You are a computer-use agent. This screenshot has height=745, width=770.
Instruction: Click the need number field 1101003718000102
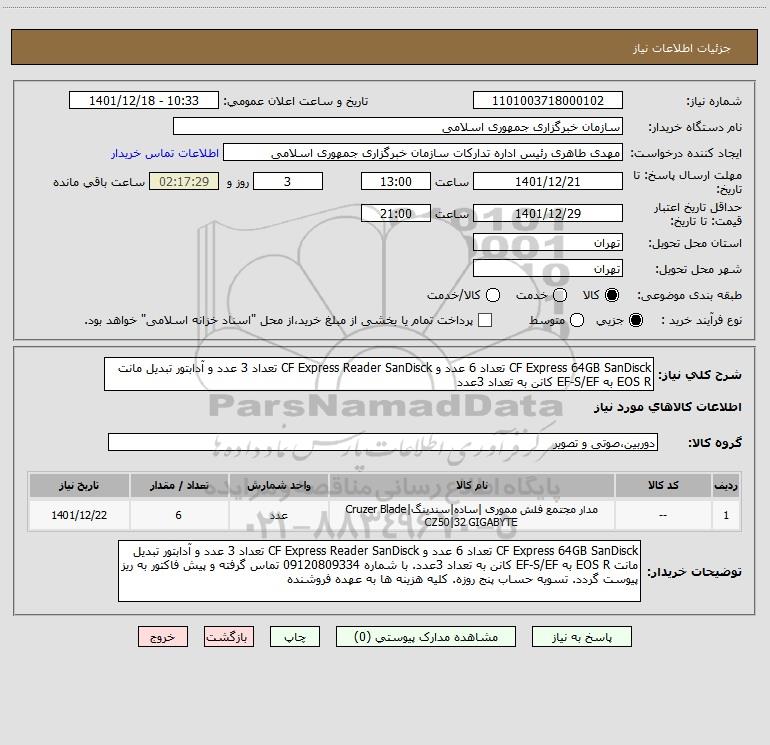coord(548,101)
